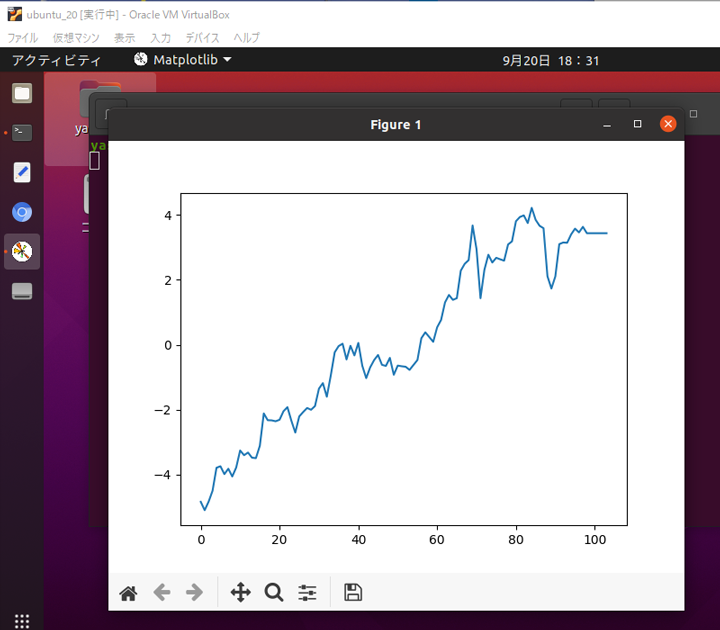Click the x-axis tick label 40
The height and width of the screenshot is (630, 720).
click(359, 540)
